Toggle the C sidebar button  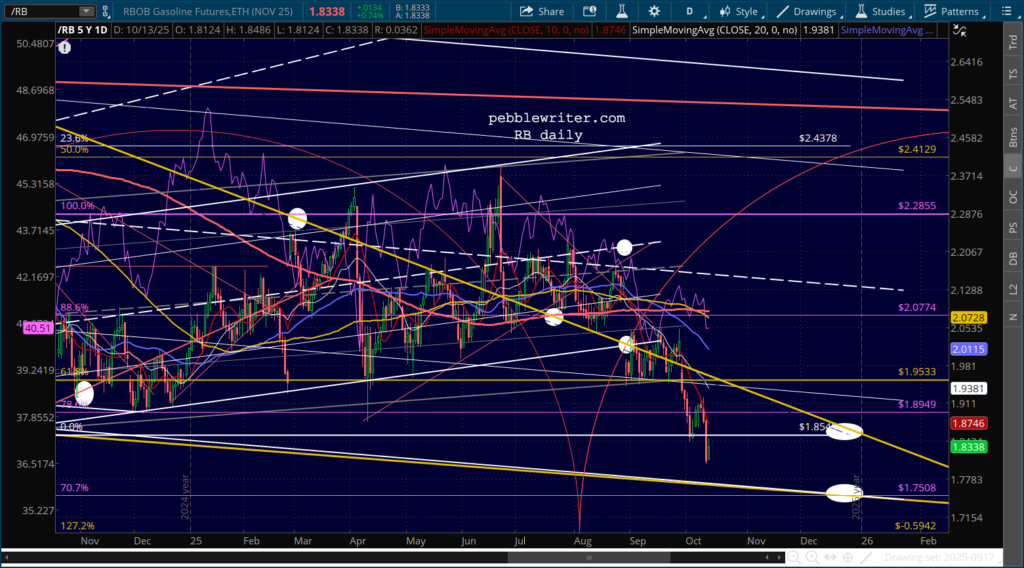pyautogui.click(x=1013, y=168)
